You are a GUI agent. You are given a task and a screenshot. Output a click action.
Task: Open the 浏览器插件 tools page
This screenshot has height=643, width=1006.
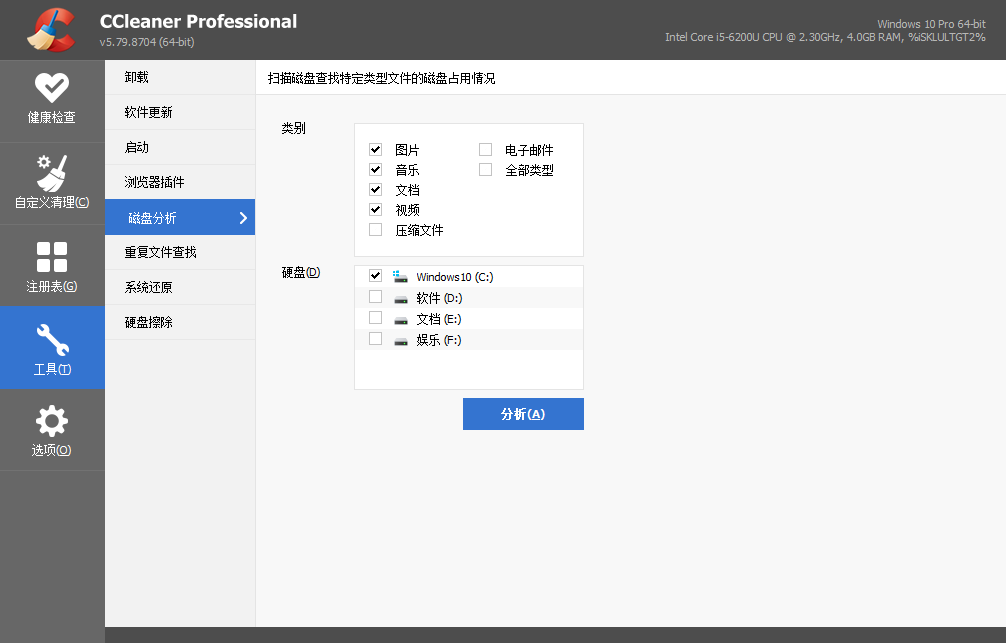point(180,182)
